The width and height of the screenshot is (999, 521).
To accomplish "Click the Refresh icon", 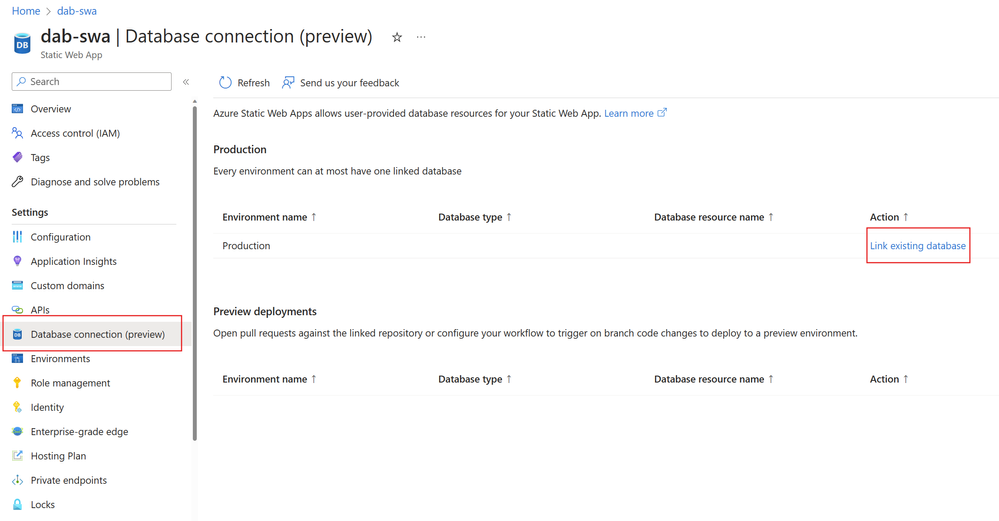I will coord(225,83).
